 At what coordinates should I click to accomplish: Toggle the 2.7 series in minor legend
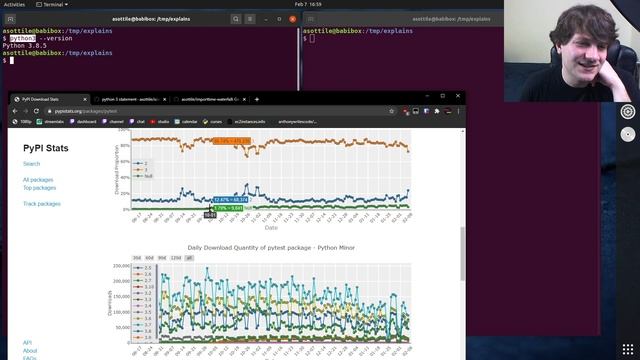(x=143, y=280)
